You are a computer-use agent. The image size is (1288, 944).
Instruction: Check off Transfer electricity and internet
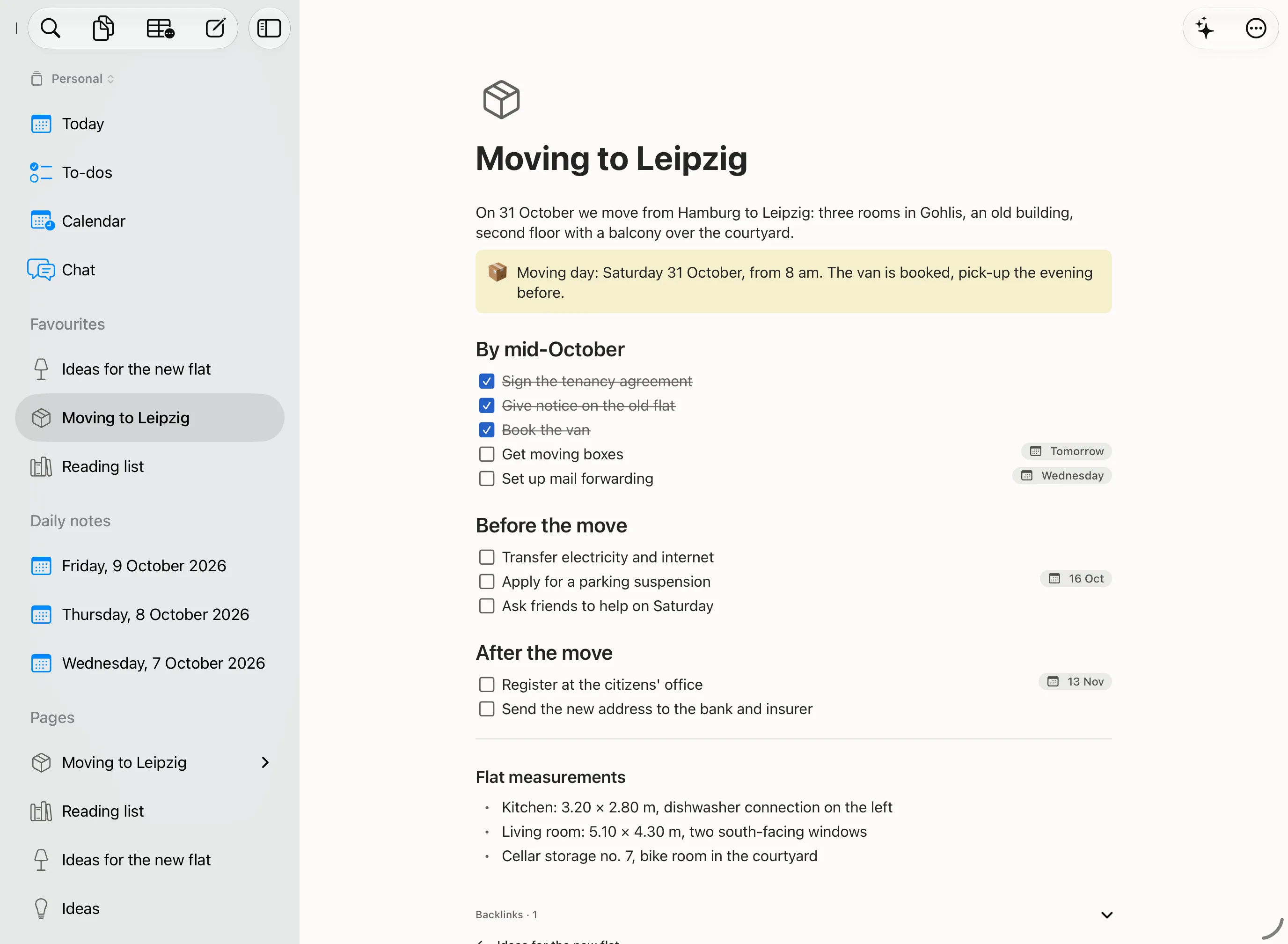click(x=487, y=557)
